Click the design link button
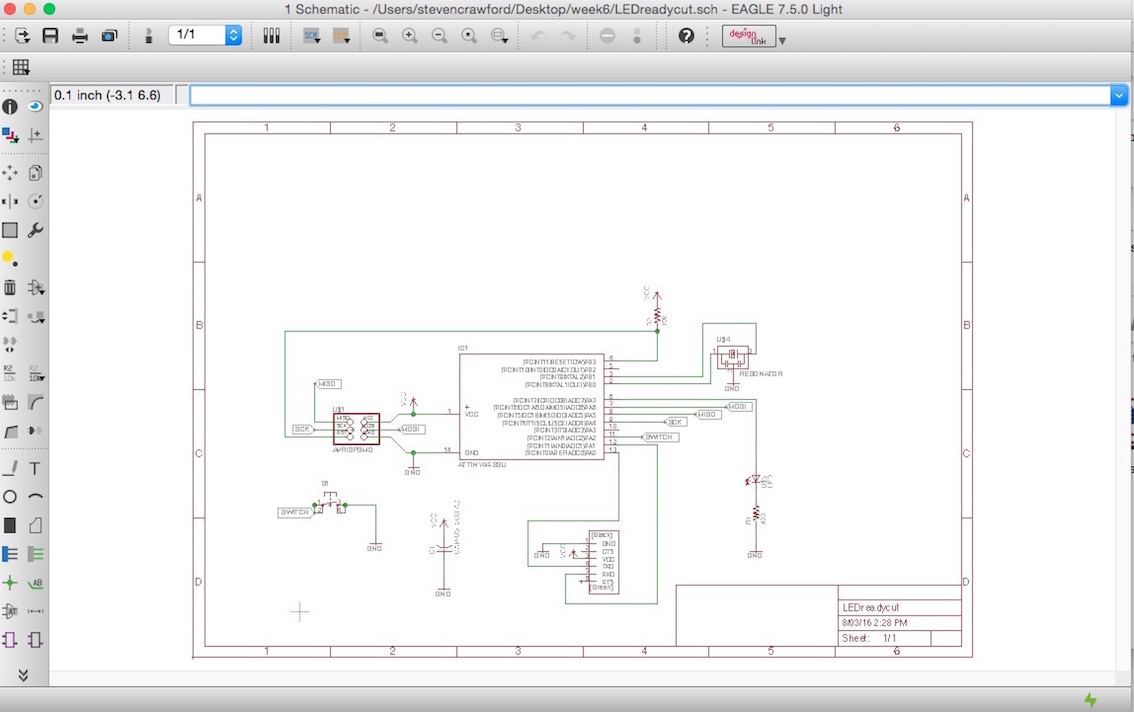The width and height of the screenshot is (1134, 712). coord(749,36)
